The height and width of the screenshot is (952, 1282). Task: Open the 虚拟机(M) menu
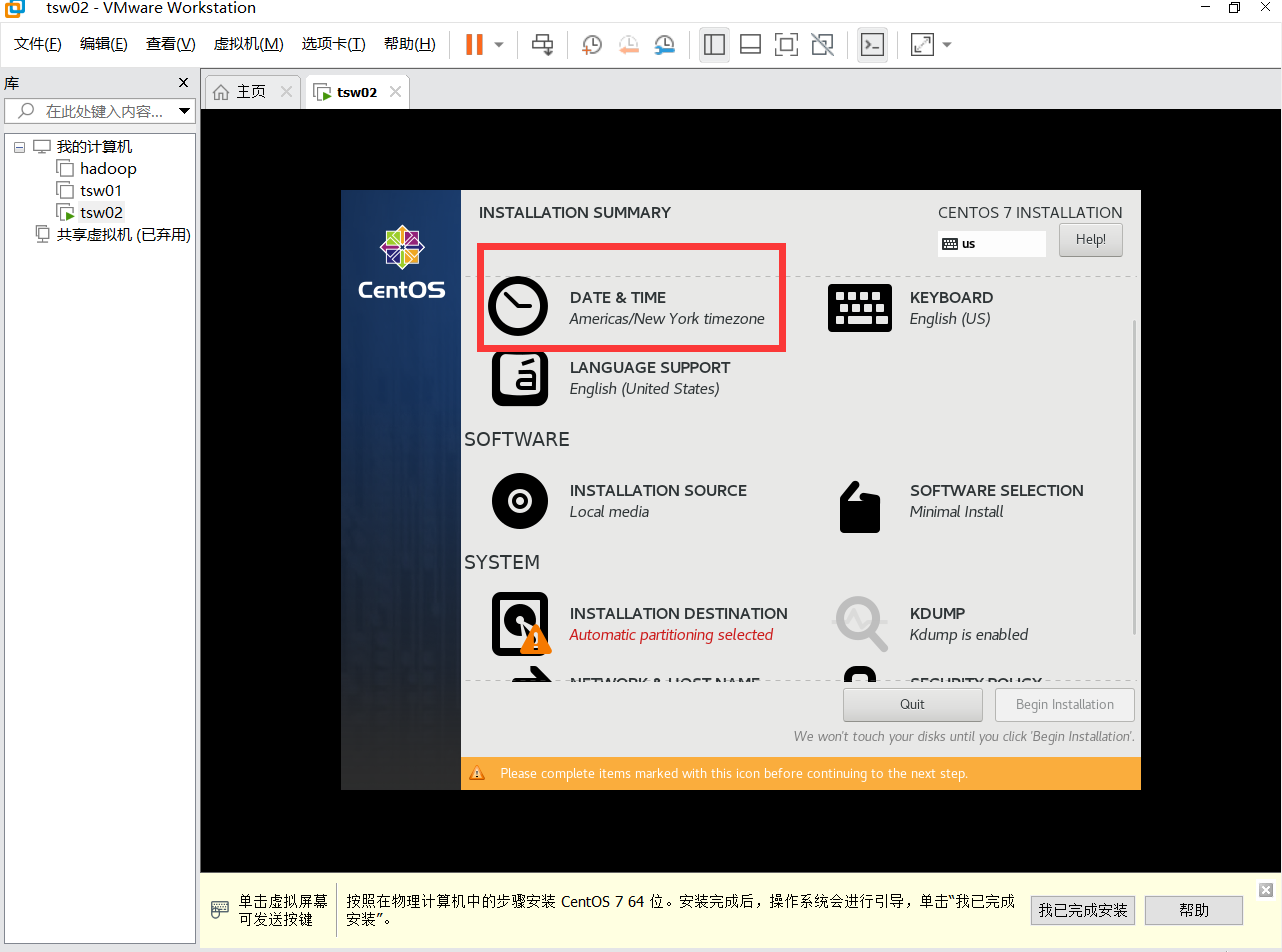[x=249, y=44]
